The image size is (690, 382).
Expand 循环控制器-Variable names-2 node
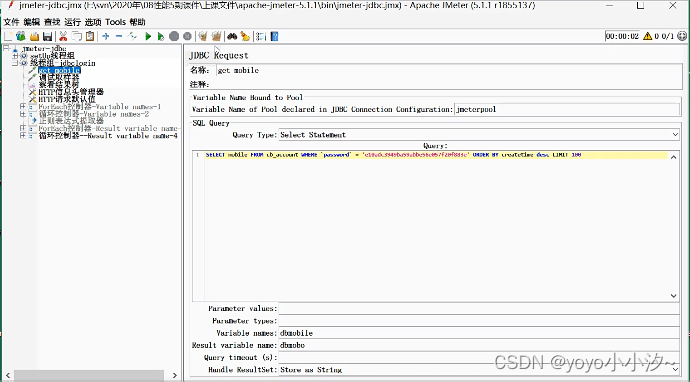pos(22,114)
